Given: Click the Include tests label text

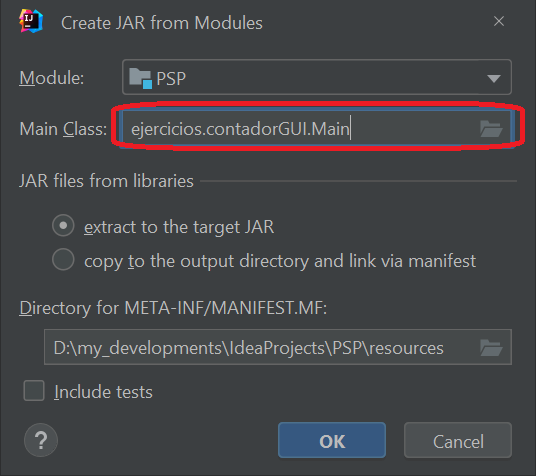Looking at the screenshot, I should tap(104, 392).
